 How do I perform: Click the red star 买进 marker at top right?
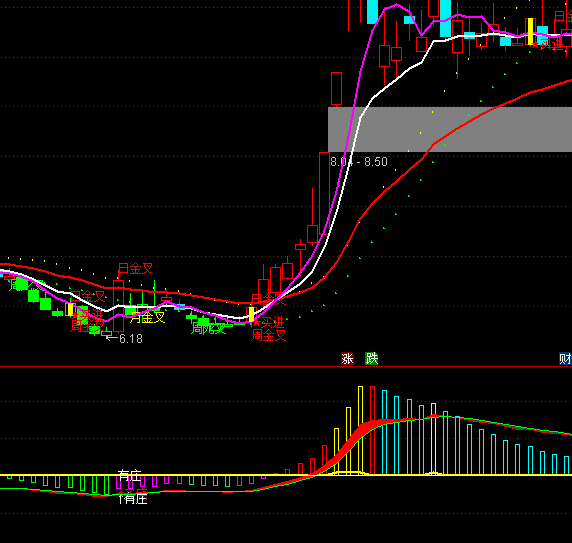(547, 44)
